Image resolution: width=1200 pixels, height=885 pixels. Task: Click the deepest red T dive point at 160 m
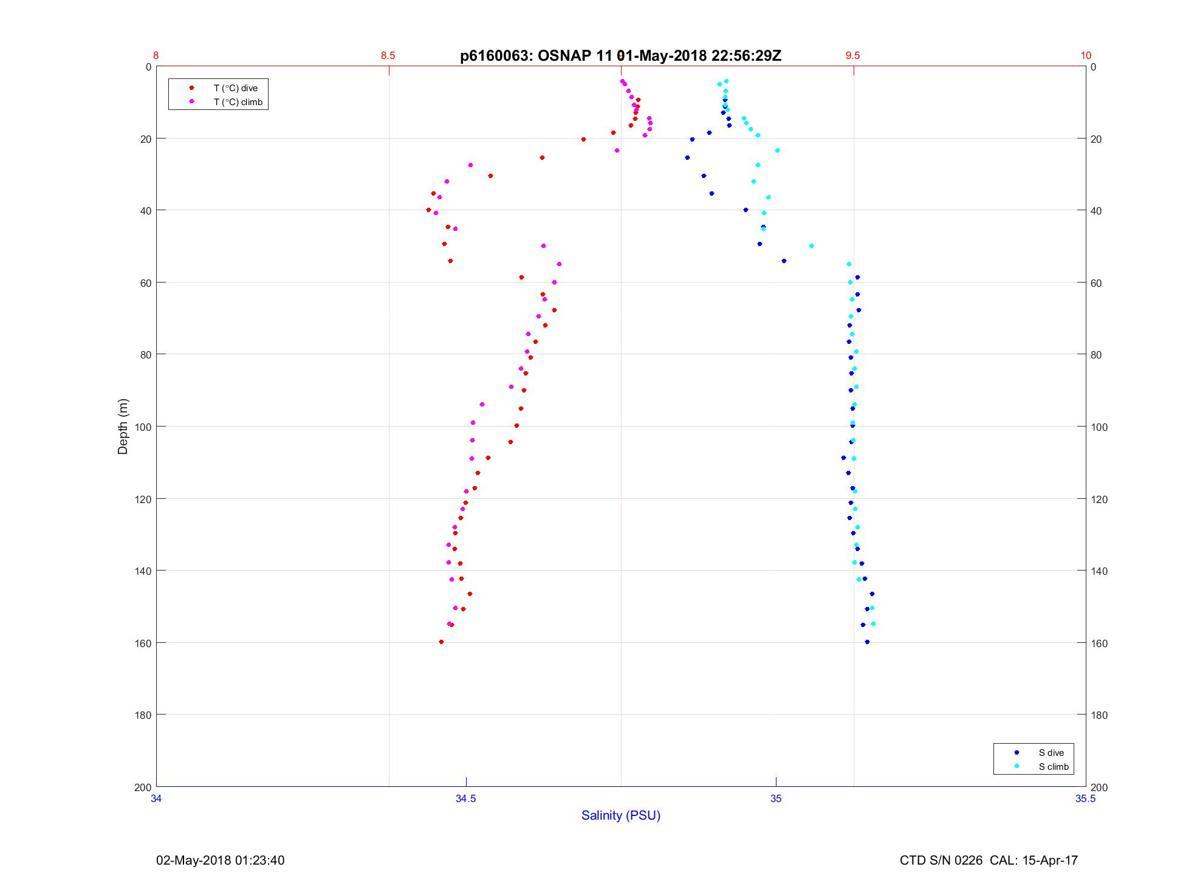click(x=441, y=642)
